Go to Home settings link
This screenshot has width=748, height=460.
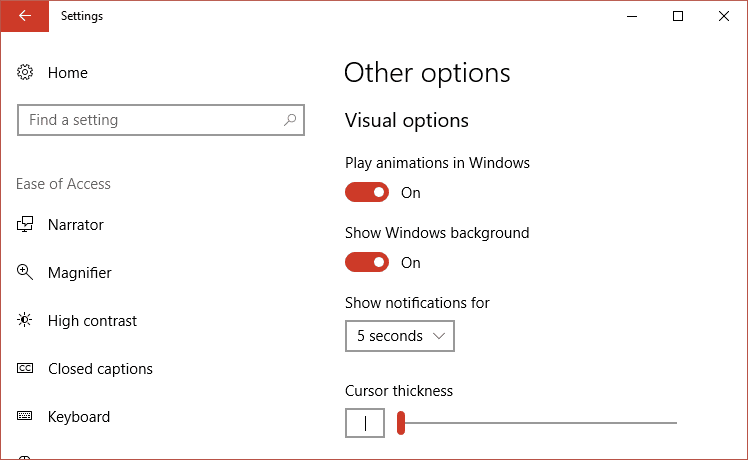point(68,73)
